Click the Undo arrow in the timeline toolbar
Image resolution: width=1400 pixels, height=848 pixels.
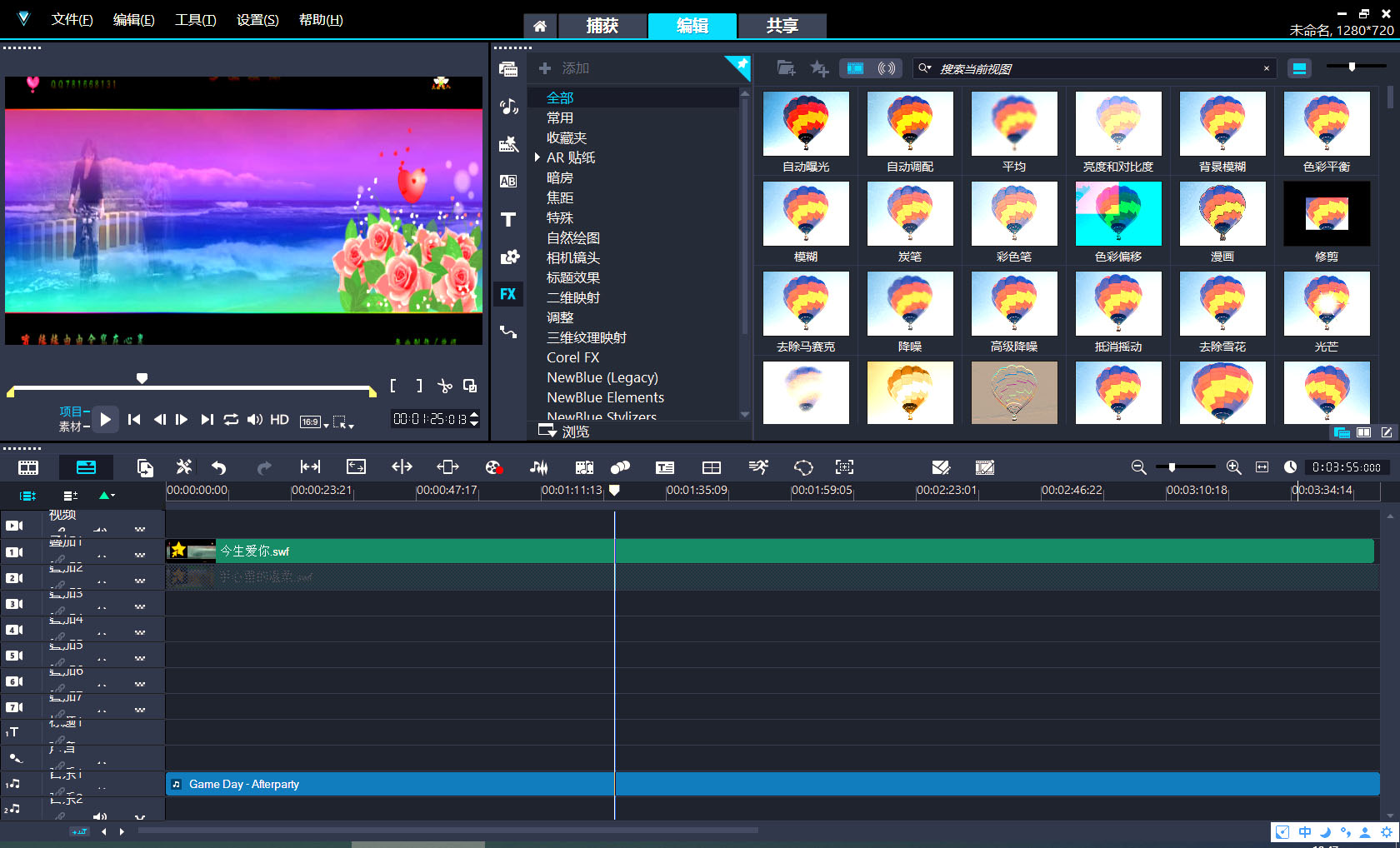click(218, 467)
